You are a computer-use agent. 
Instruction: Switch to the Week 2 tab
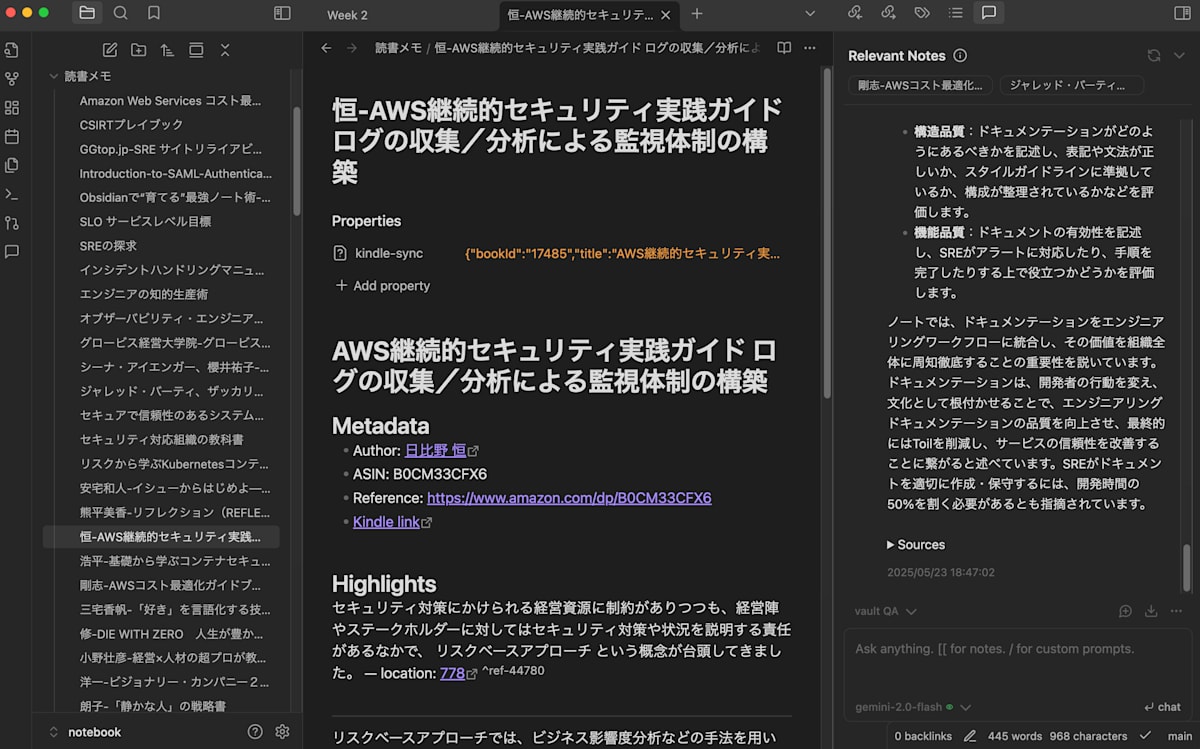[x=347, y=15]
